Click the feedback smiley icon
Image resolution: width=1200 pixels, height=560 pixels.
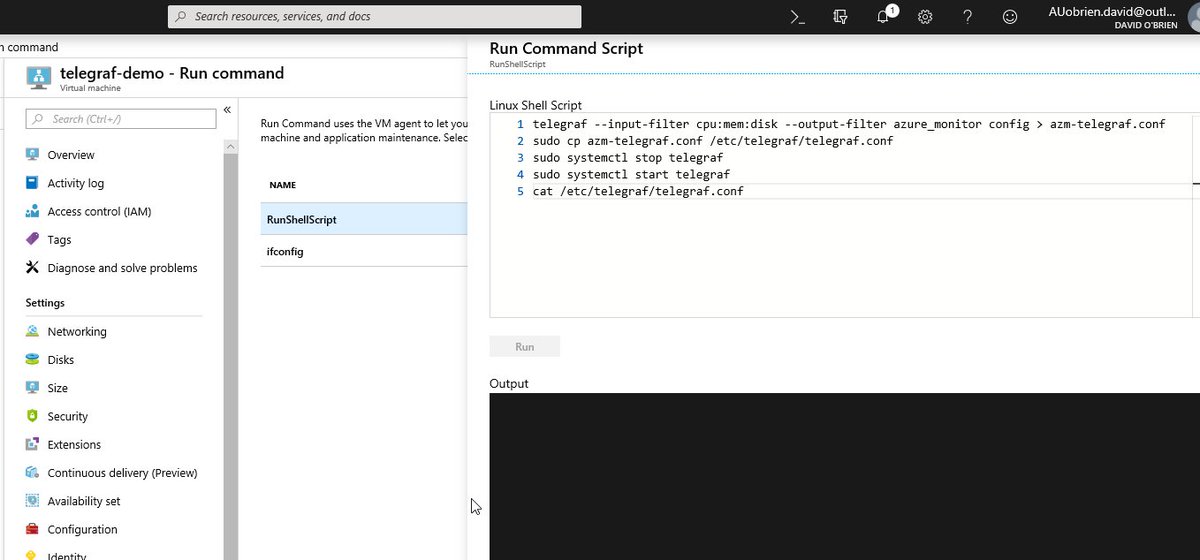1010,17
